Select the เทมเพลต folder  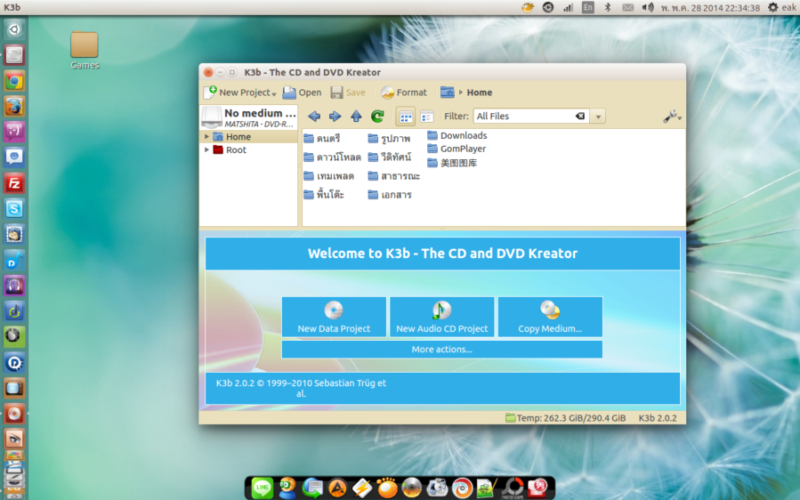pos(329,176)
